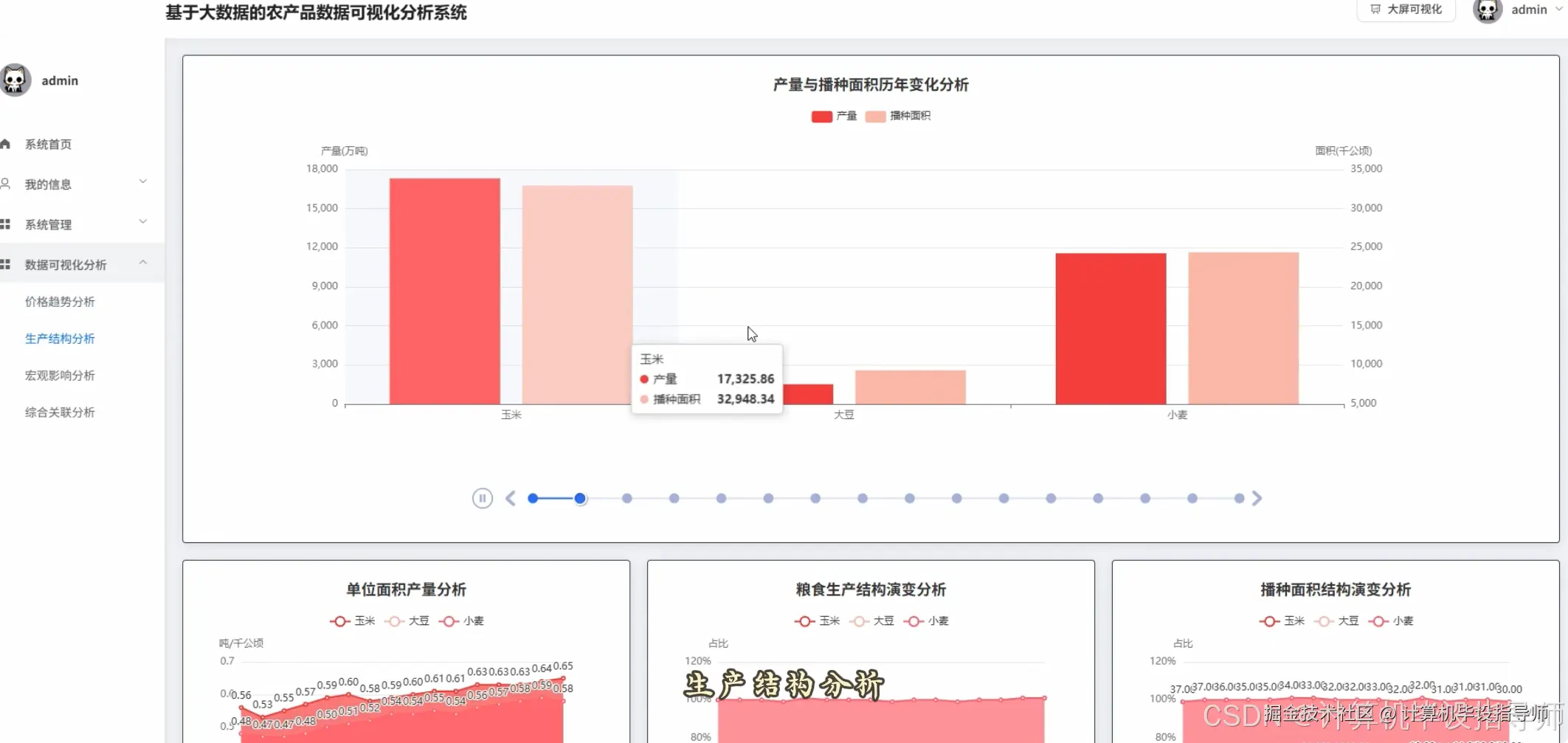The width and height of the screenshot is (1568, 743).
Task: Toggle 玉米 legend in 粮食生产结构演变分析
Action: point(818,621)
